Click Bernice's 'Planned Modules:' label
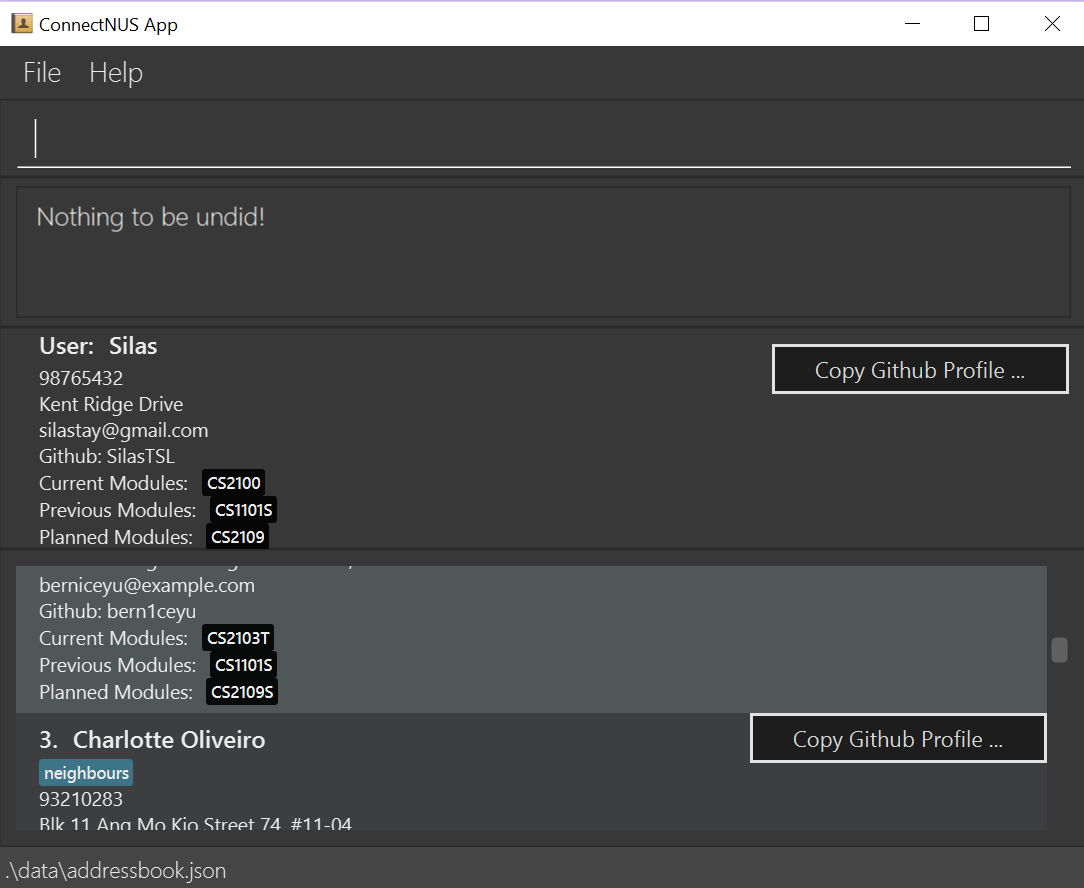This screenshot has height=888, width=1084. 115,692
